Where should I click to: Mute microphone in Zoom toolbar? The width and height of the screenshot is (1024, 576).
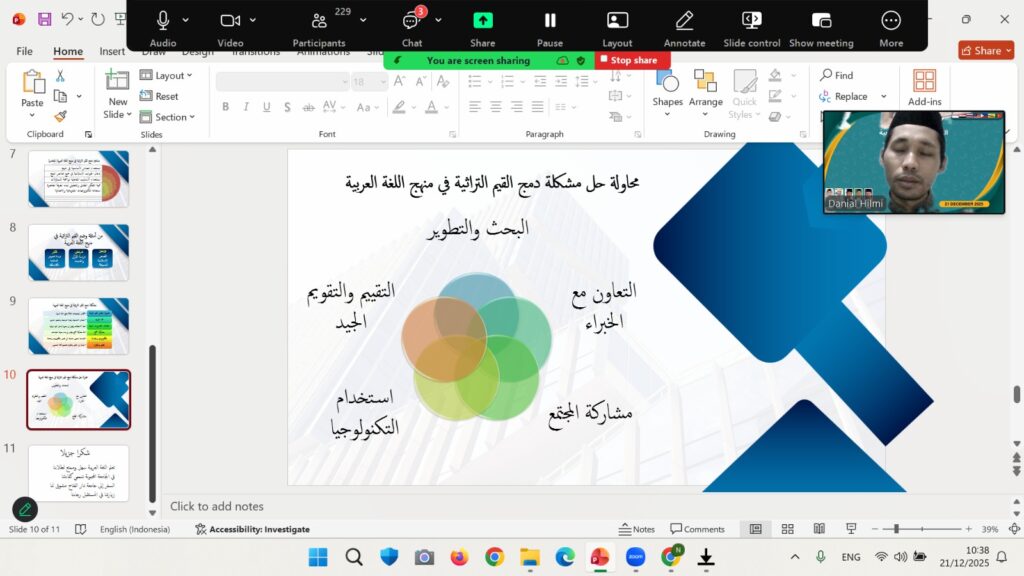click(x=162, y=21)
